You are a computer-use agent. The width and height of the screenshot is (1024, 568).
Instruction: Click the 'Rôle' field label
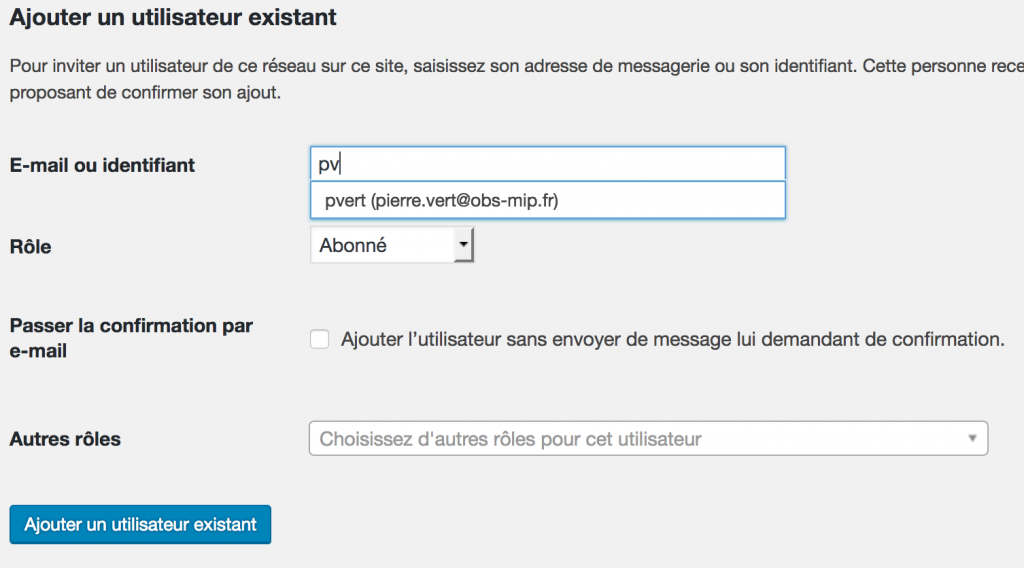30,246
